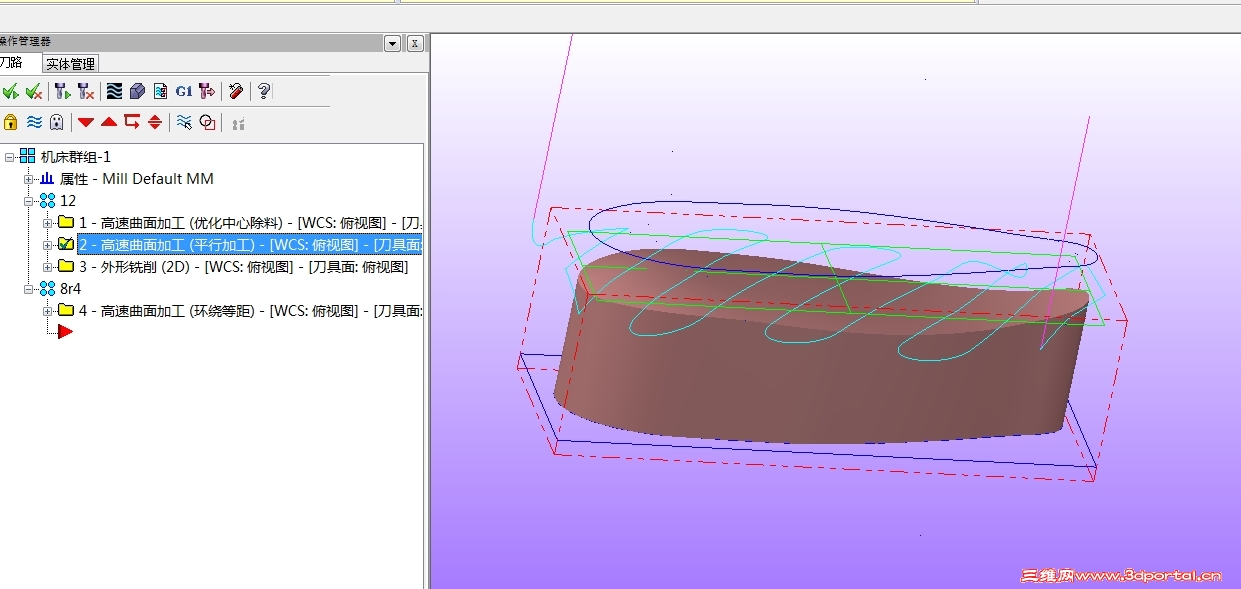
Task: Click the 属性 properties chart icon
Action: 47,179
